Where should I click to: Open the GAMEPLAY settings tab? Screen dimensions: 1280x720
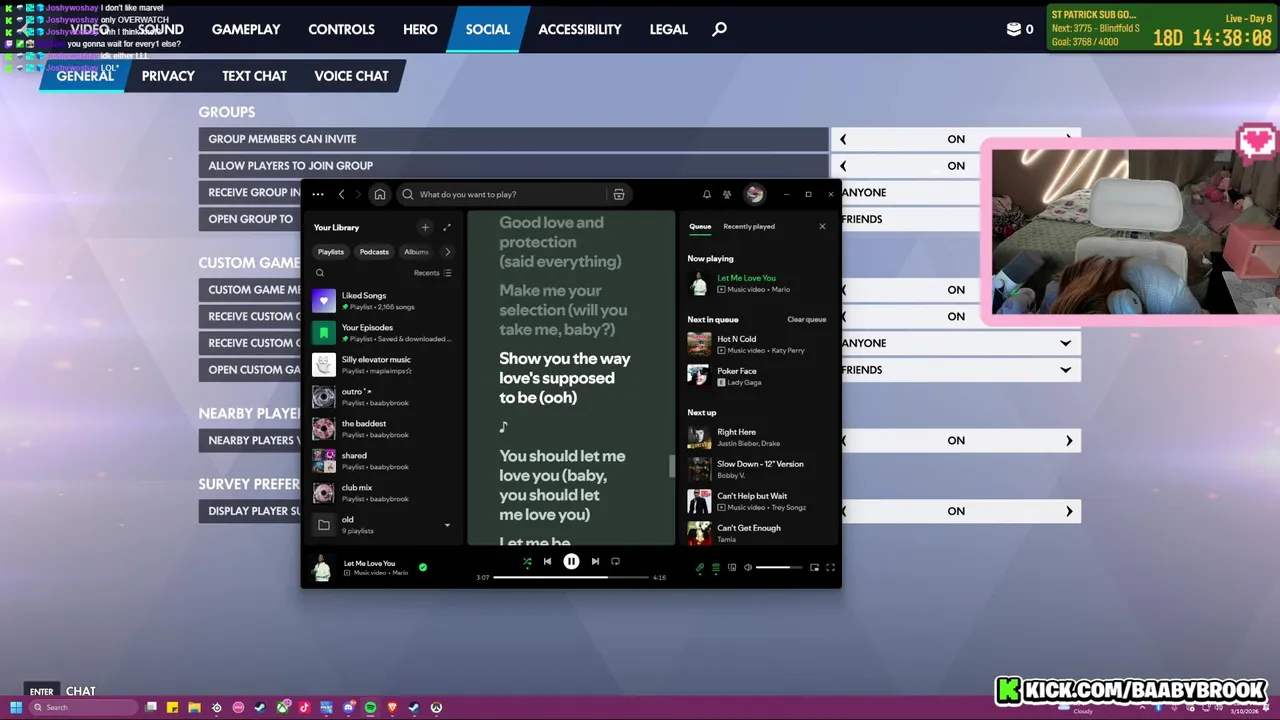(246, 29)
